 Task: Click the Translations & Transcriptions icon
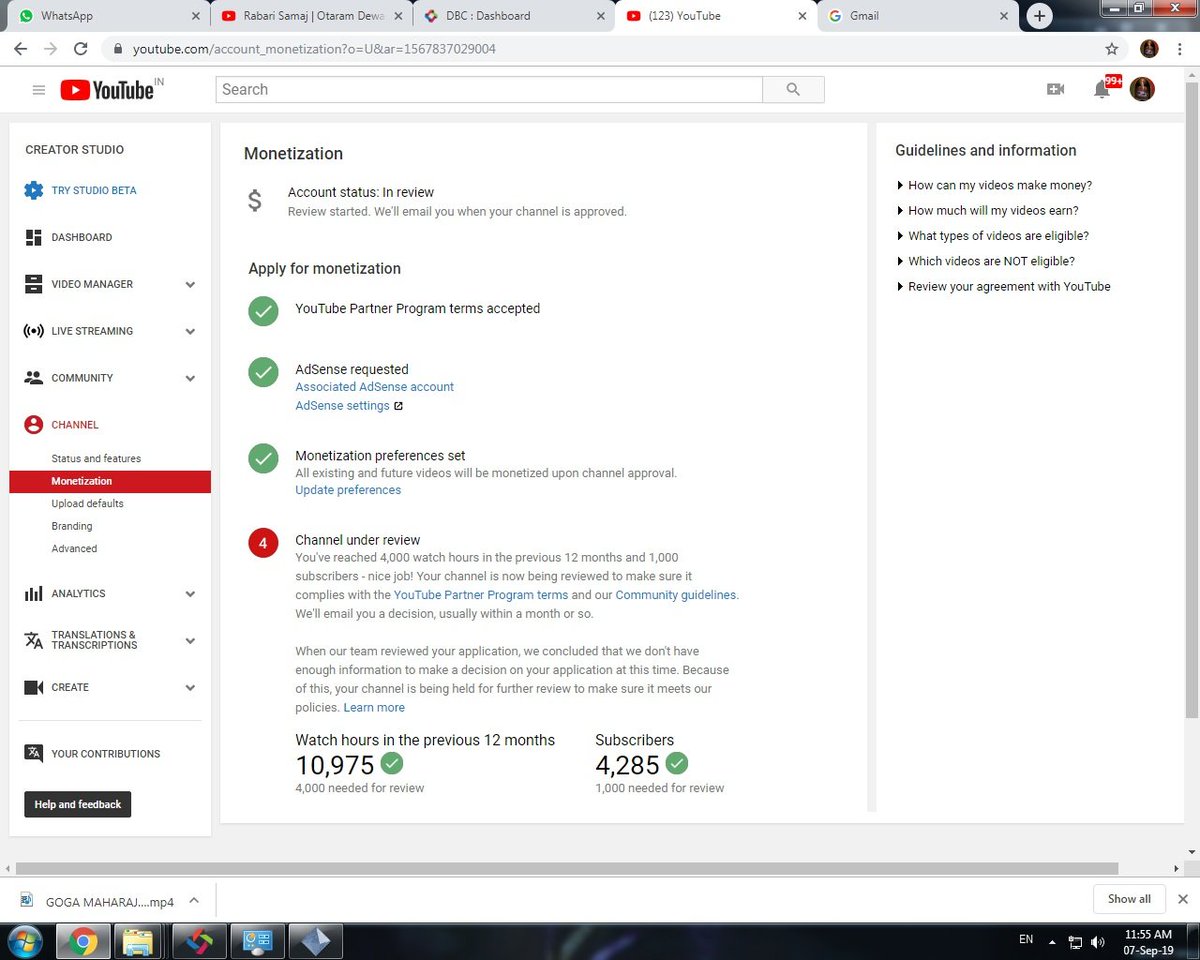point(34,641)
